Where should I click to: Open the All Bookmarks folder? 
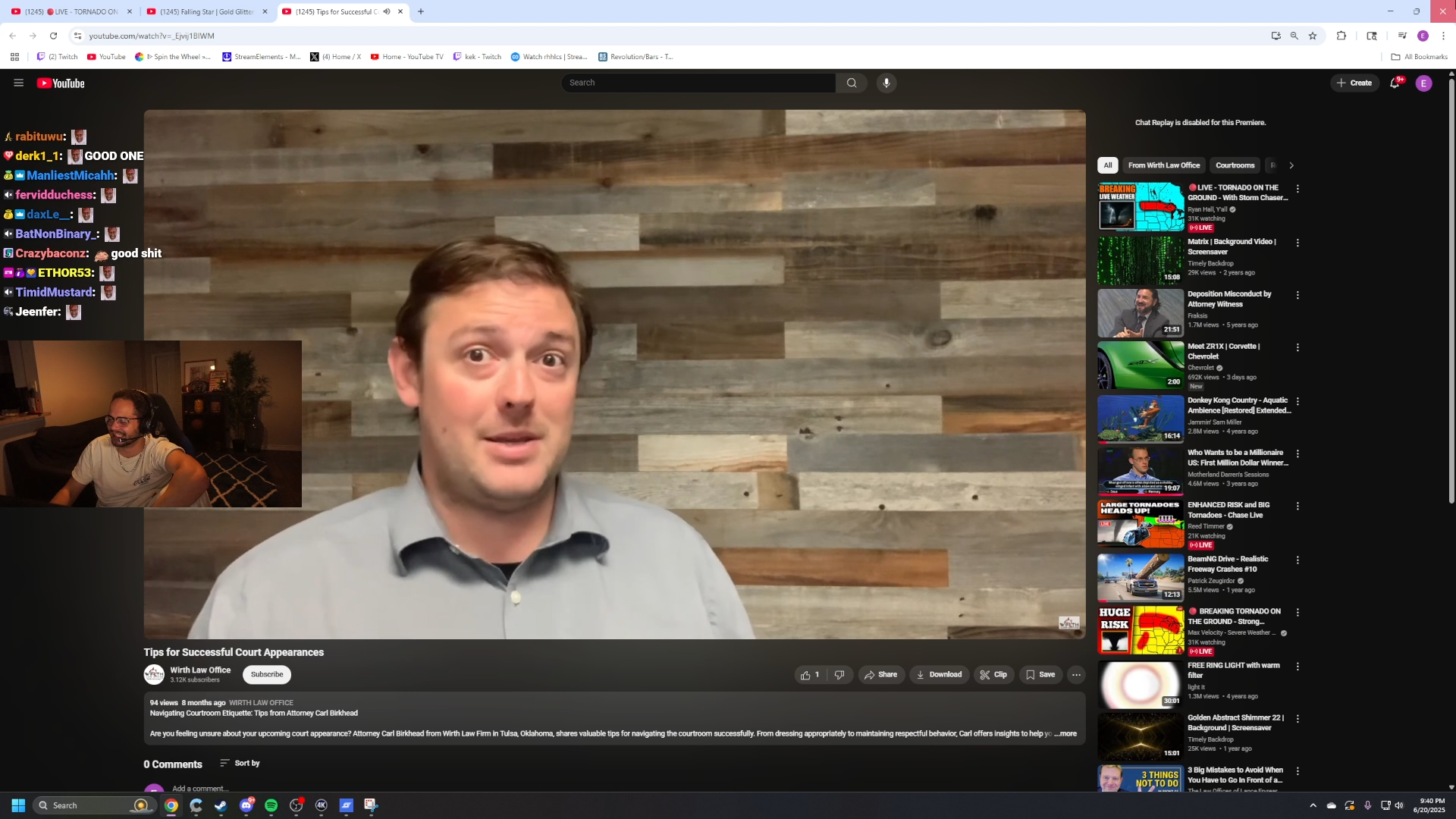(1420, 57)
